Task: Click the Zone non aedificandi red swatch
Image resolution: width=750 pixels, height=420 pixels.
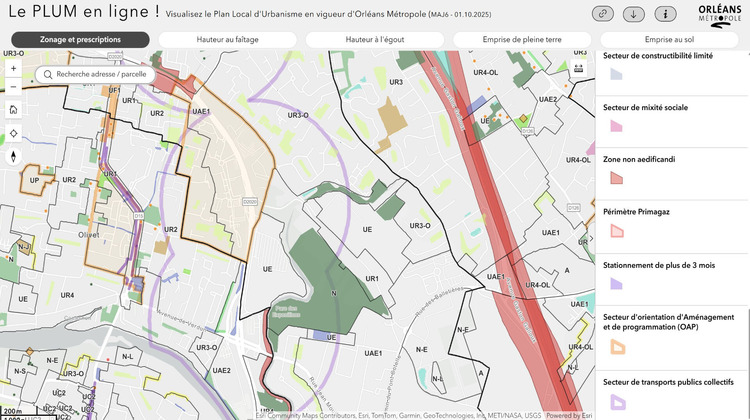Action: pos(617,178)
